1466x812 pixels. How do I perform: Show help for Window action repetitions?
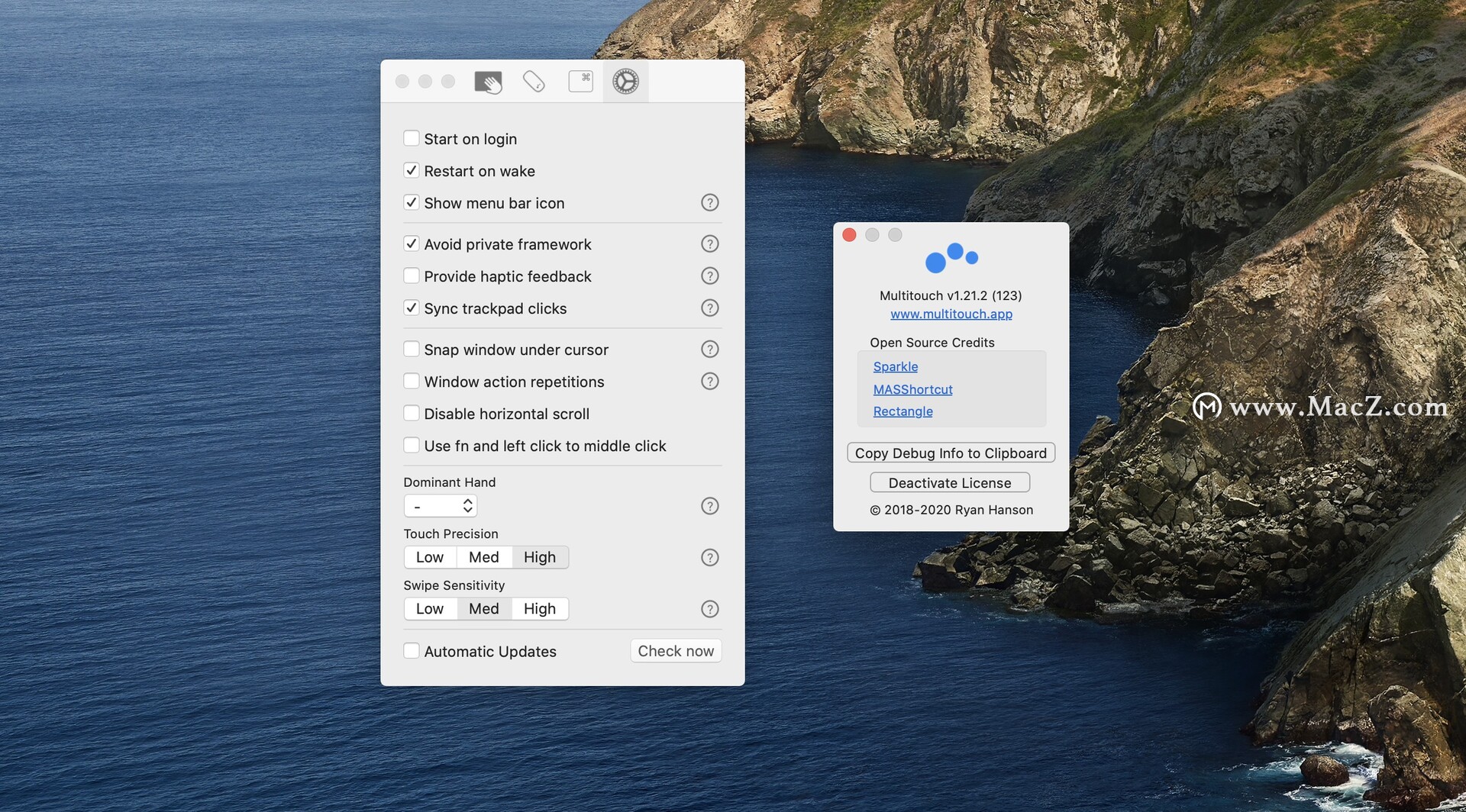point(709,382)
